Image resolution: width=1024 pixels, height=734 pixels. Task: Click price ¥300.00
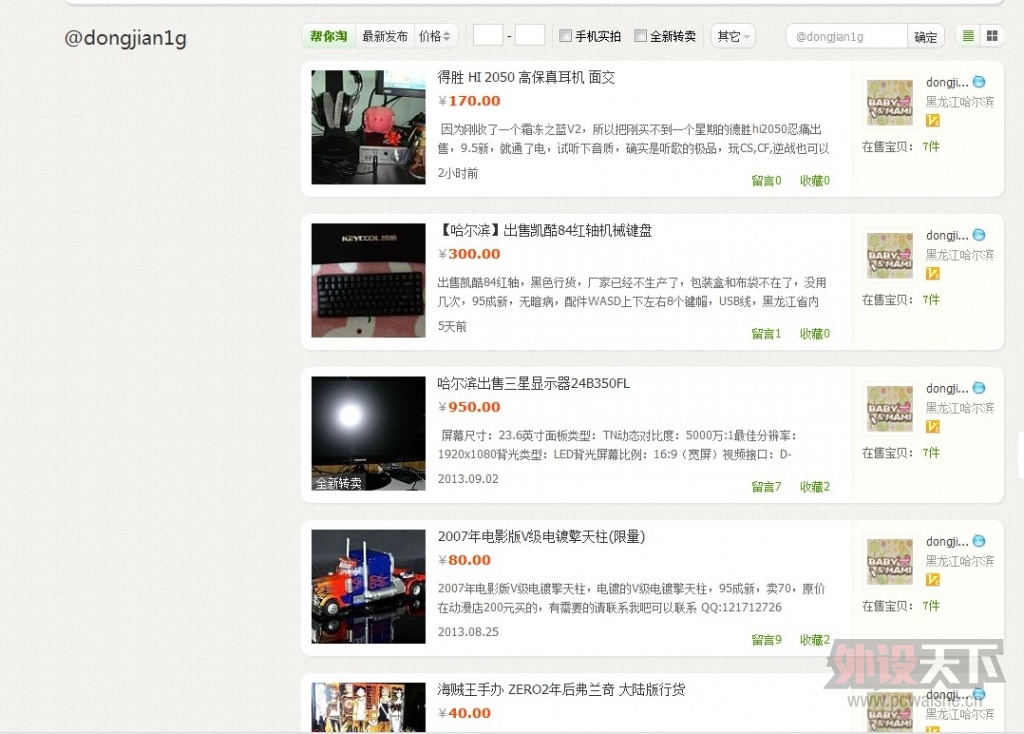tap(469, 254)
